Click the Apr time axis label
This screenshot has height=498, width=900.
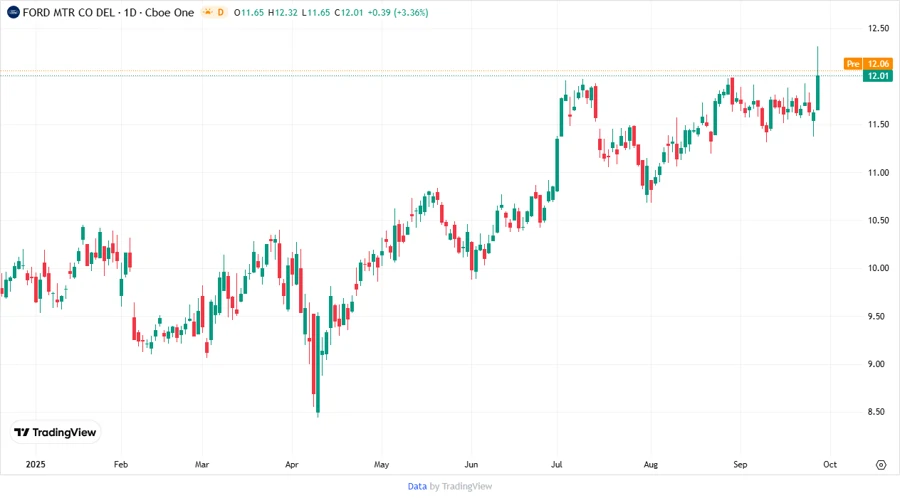click(292, 464)
